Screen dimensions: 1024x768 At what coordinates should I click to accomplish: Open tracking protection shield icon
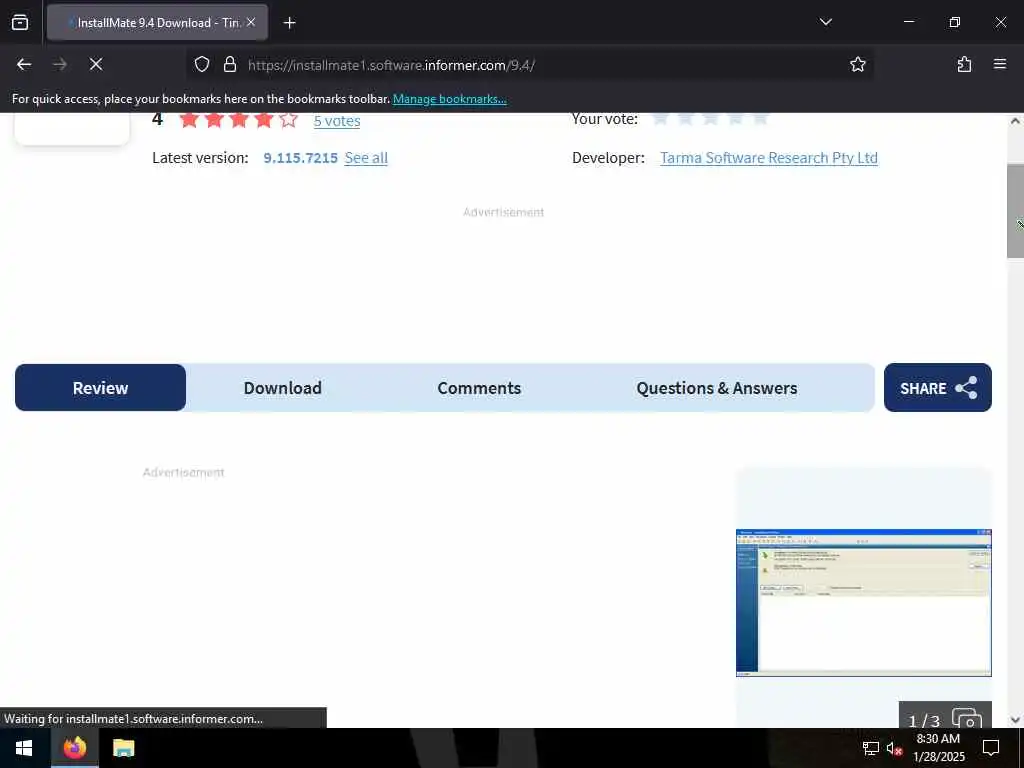point(202,64)
